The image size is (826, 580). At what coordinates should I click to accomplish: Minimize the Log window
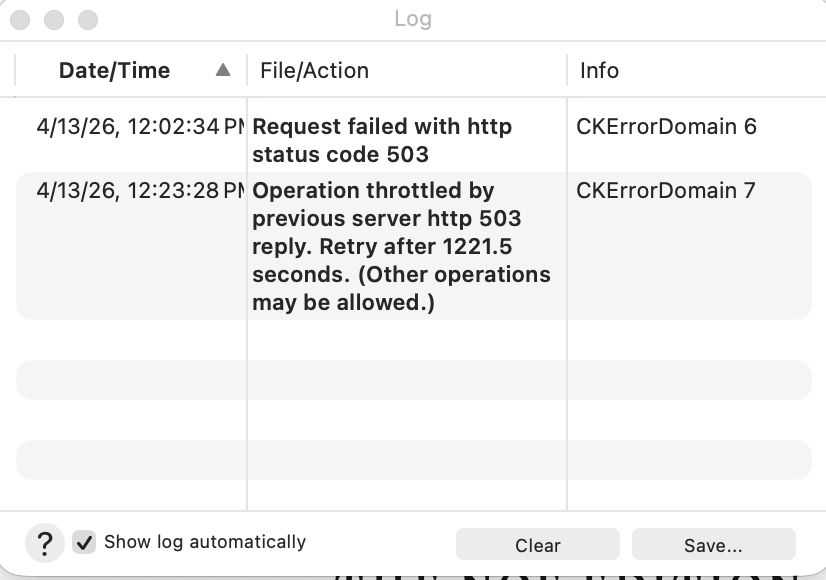coord(55,20)
